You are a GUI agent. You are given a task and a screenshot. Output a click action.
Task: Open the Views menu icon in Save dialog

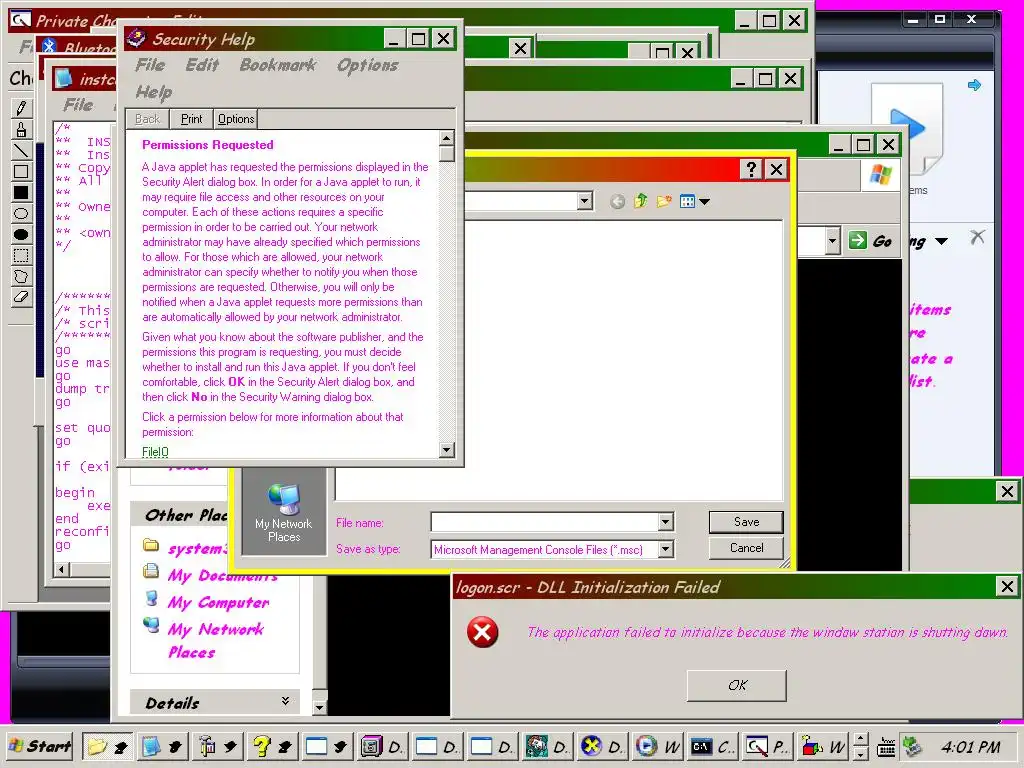click(694, 201)
